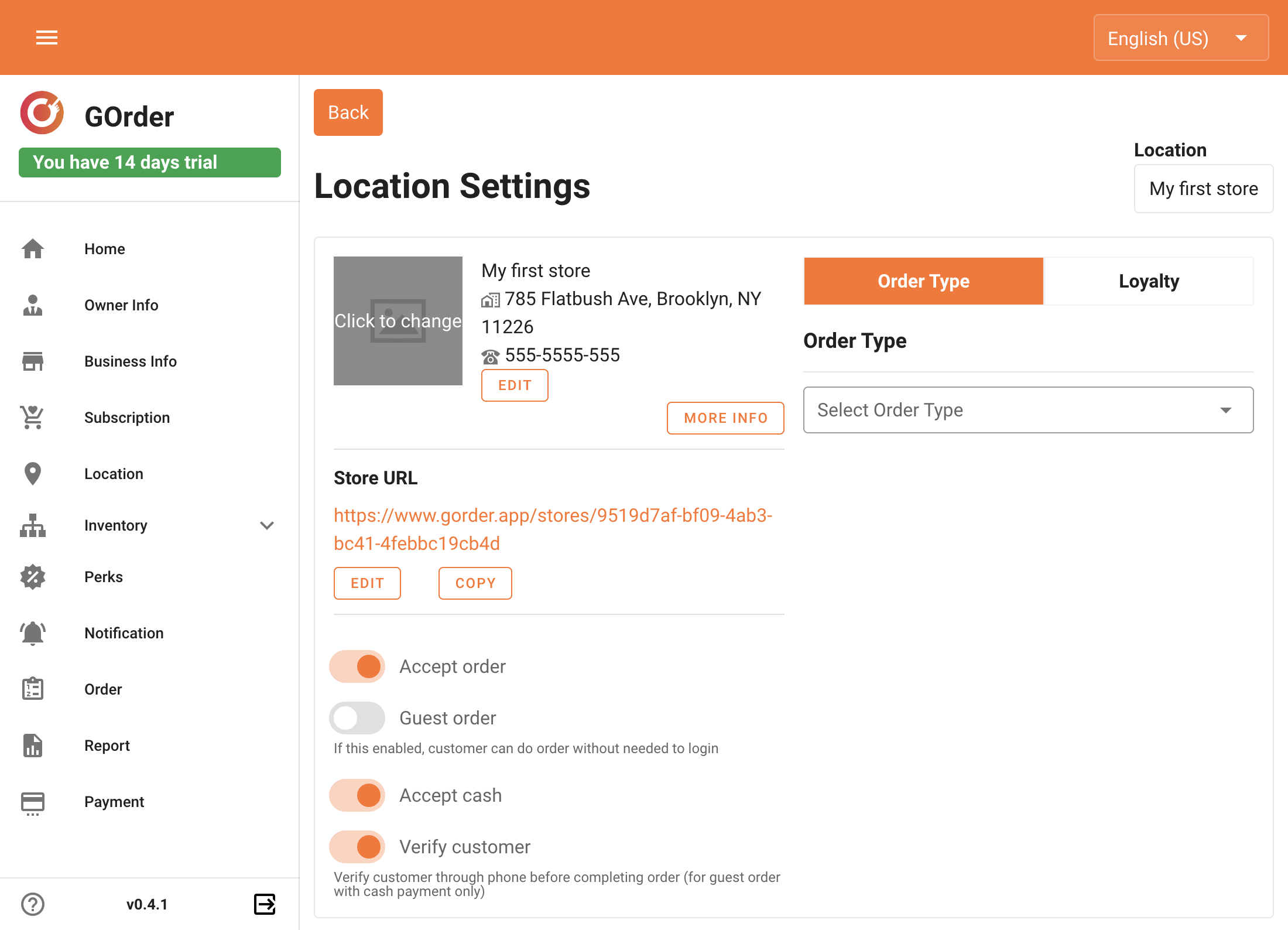Open the gorder.app store URL link
The height and width of the screenshot is (930, 1288).
coord(553,529)
